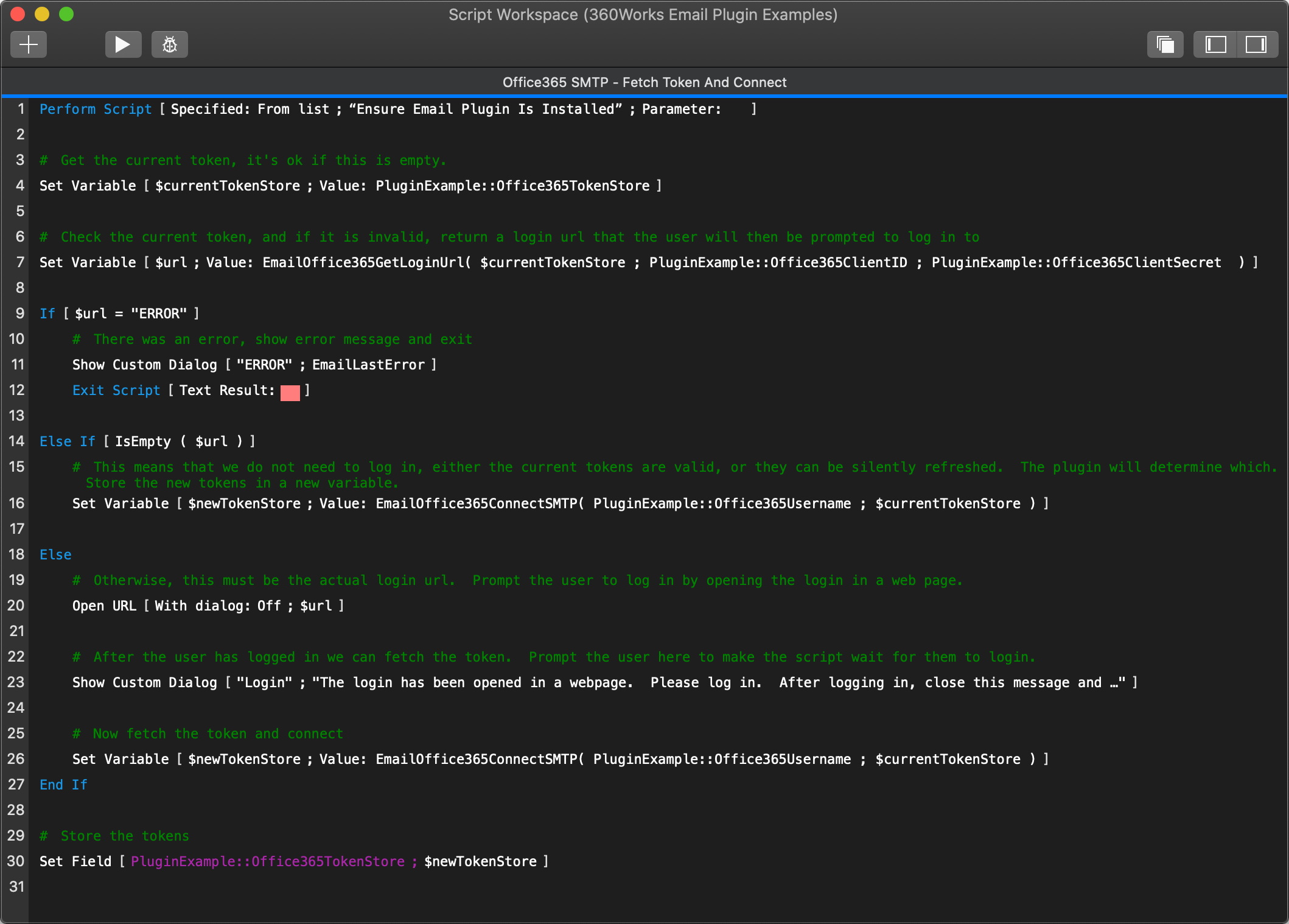The width and height of the screenshot is (1289, 924).
Task: Toggle the left scripts pane
Action: [1215, 44]
